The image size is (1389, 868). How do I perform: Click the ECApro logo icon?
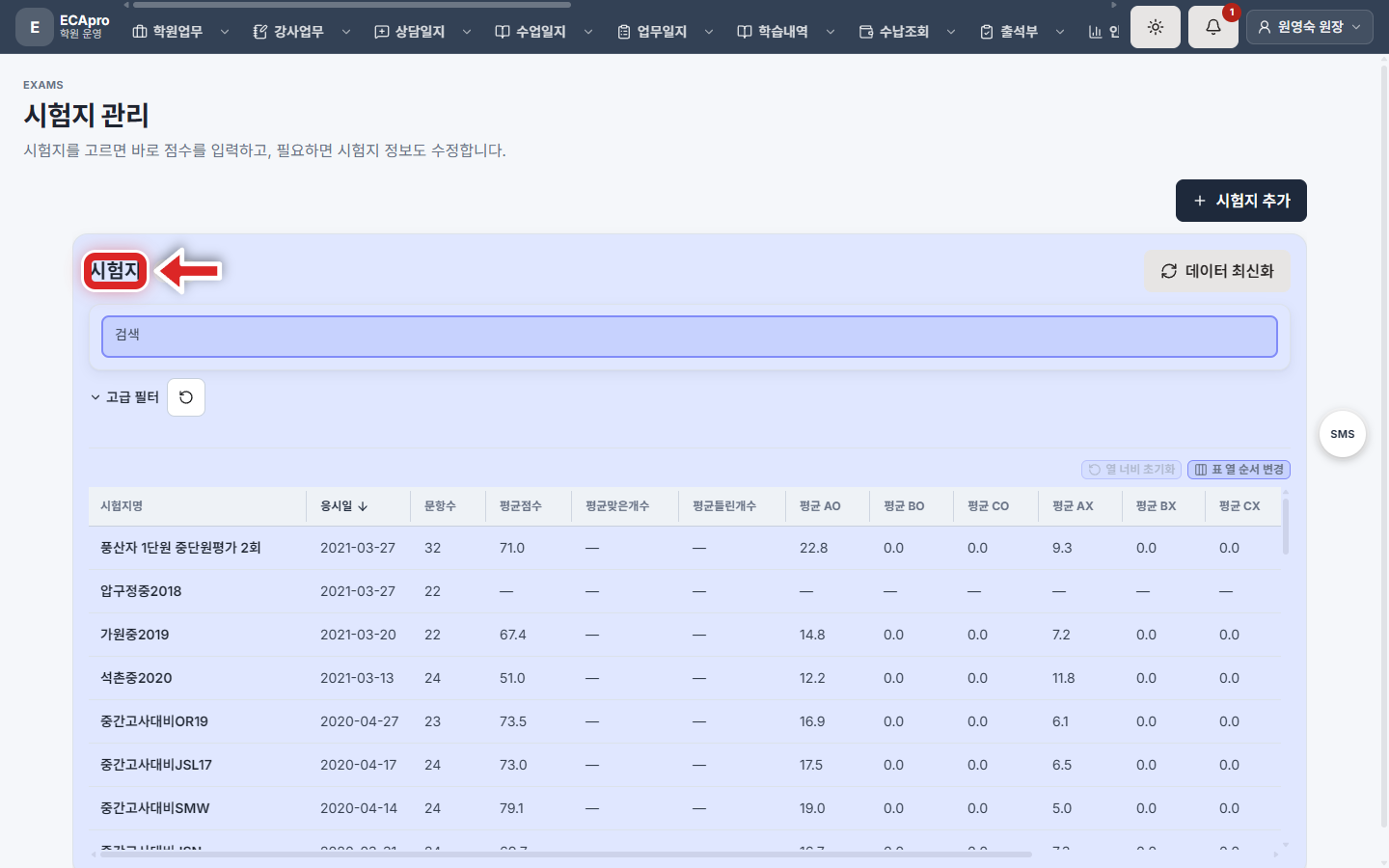click(x=35, y=27)
